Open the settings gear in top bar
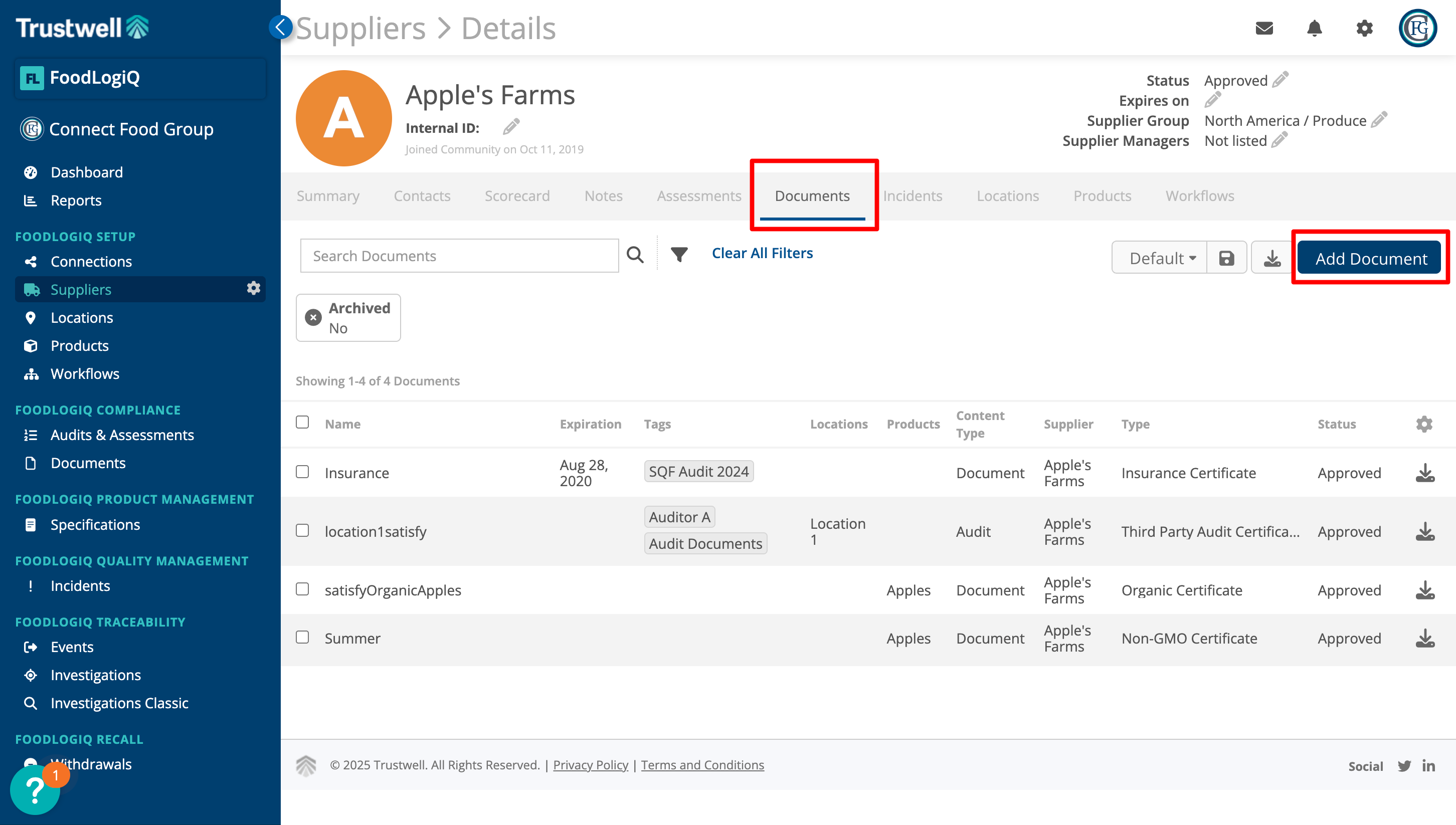1456x825 pixels. click(x=1364, y=29)
